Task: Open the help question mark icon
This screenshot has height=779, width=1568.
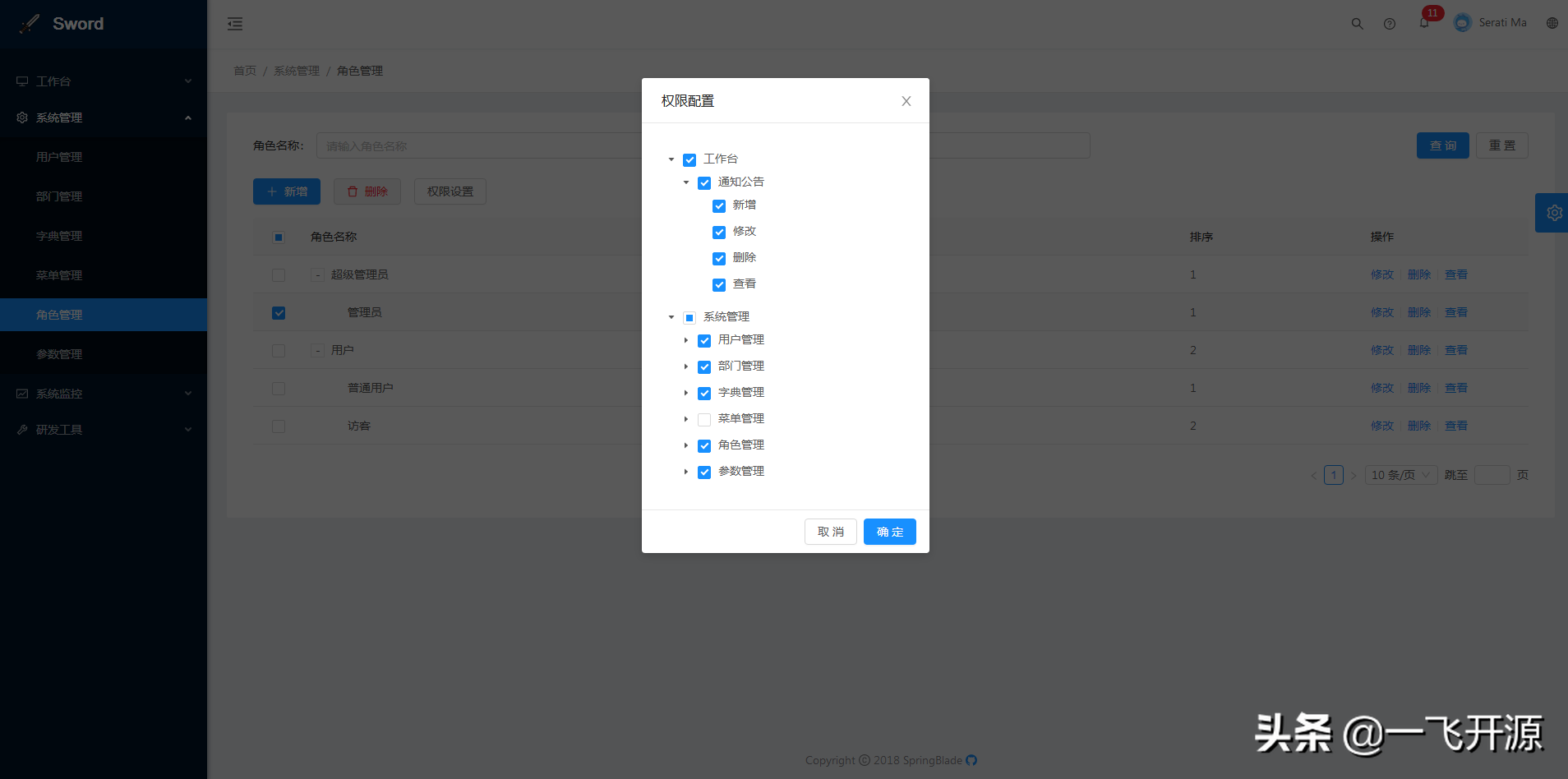Action: click(x=1390, y=24)
